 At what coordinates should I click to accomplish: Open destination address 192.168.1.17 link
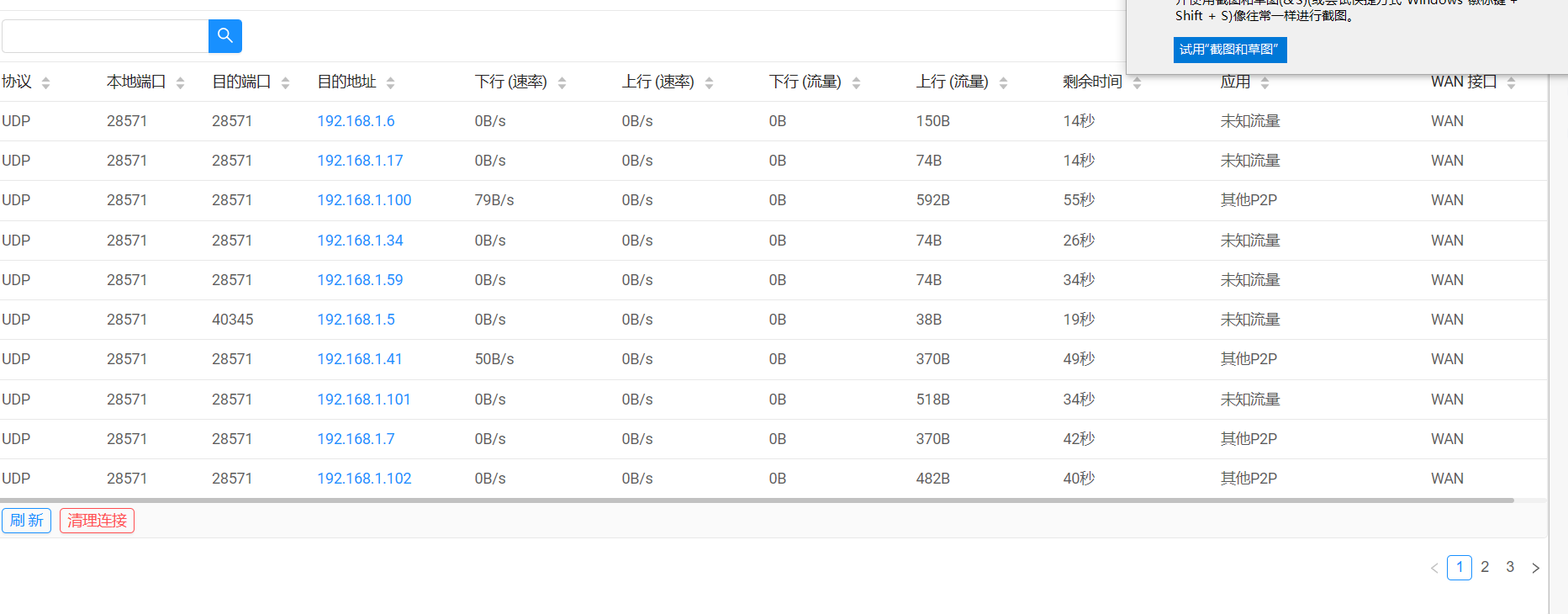coord(360,161)
